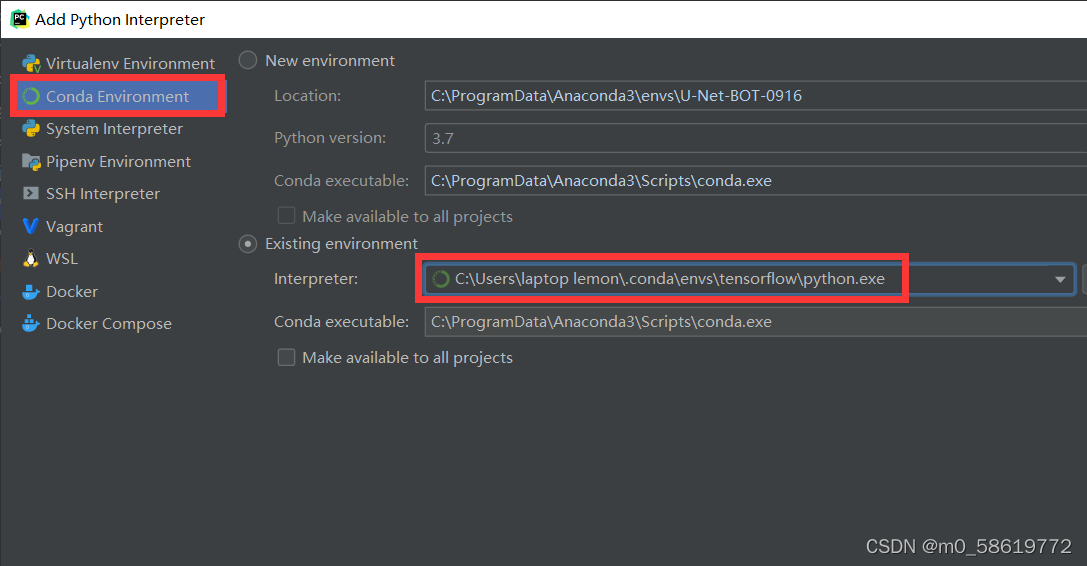The image size is (1087, 566).
Task: Click the Location path field
Action: coord(756,96)
